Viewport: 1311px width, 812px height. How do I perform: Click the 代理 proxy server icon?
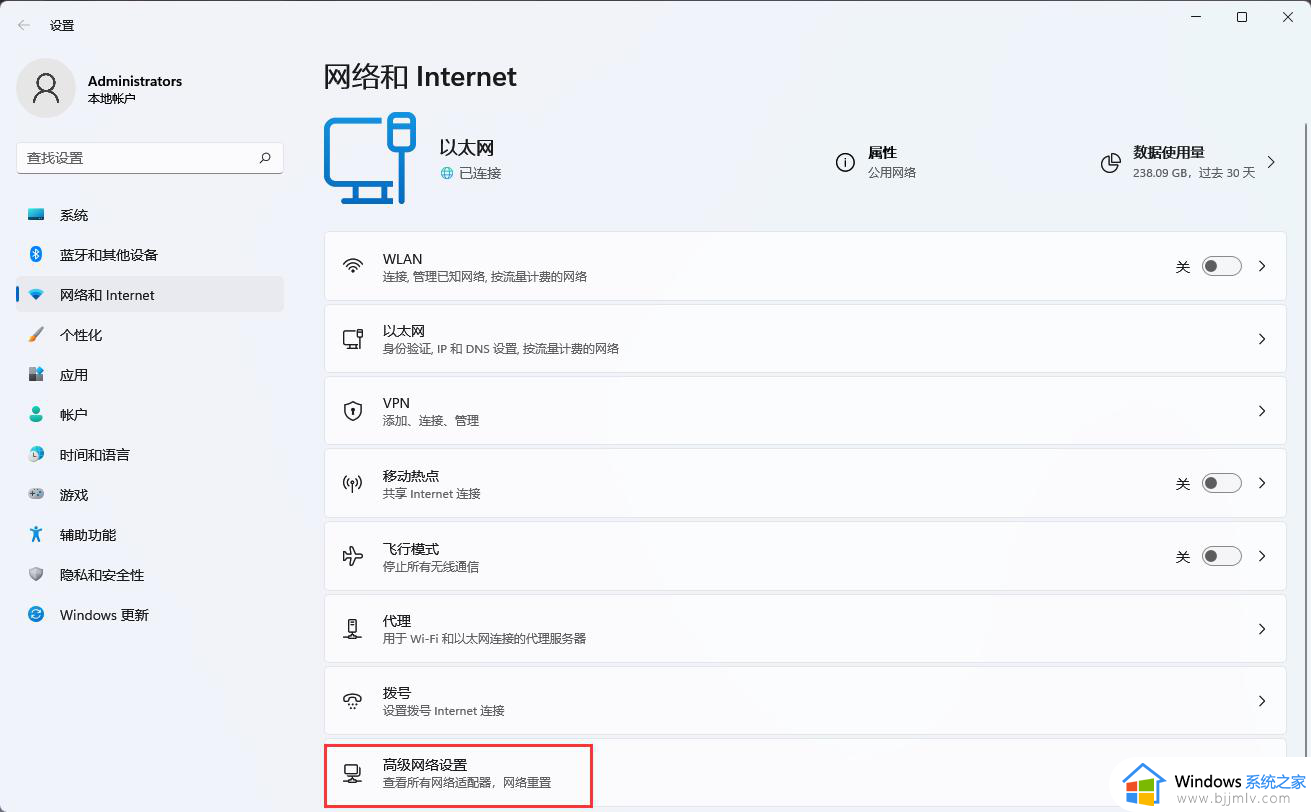(352, 629)
